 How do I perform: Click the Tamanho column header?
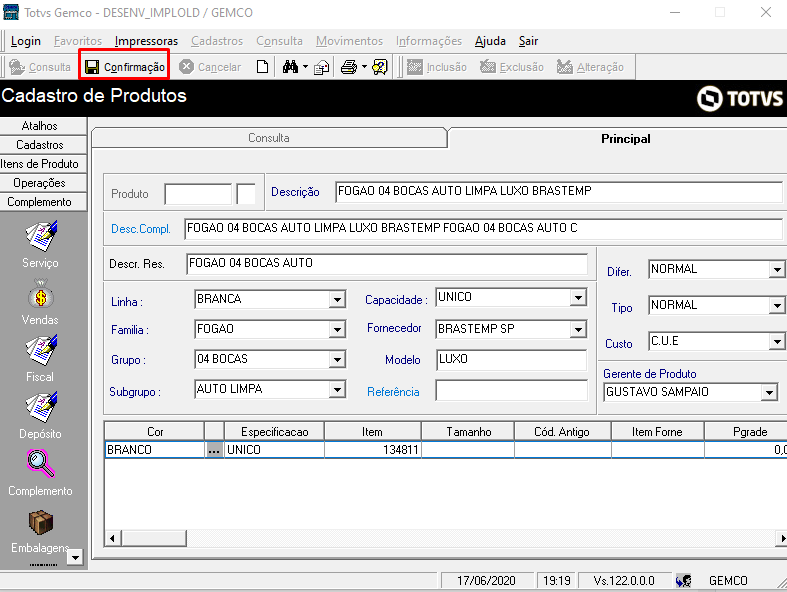coord(468,432)
